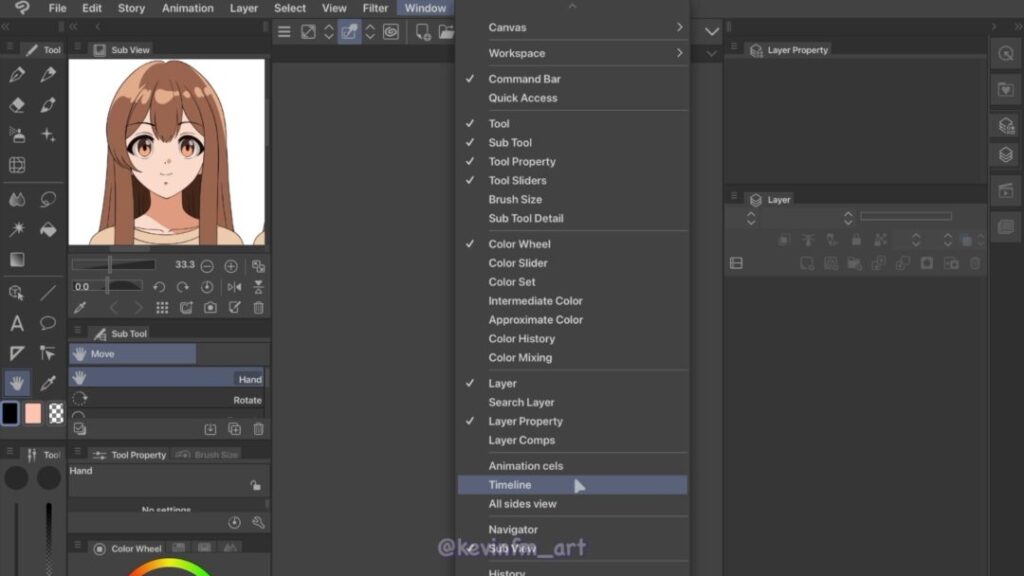Select the Balloon speech bubble tool
This screenshot has height=576, width=1024.
tap(48, 323)
